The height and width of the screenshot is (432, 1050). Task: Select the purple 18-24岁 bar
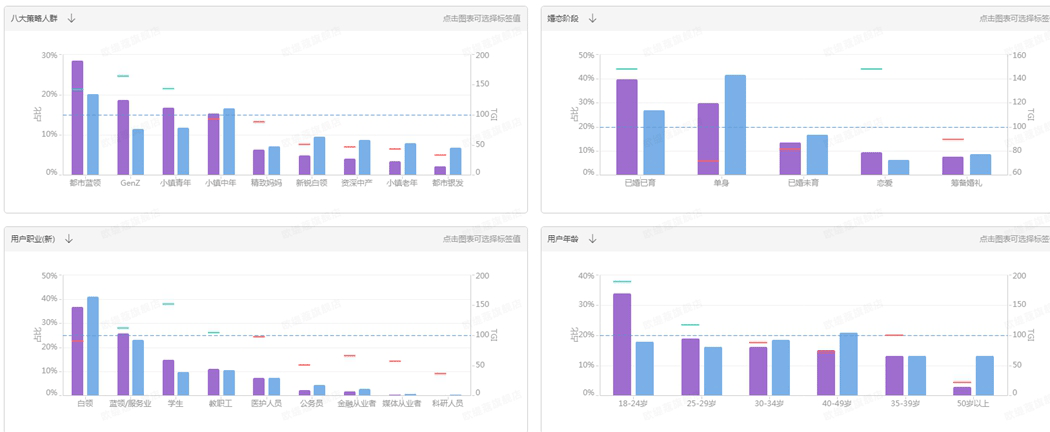tap(622, 344)
